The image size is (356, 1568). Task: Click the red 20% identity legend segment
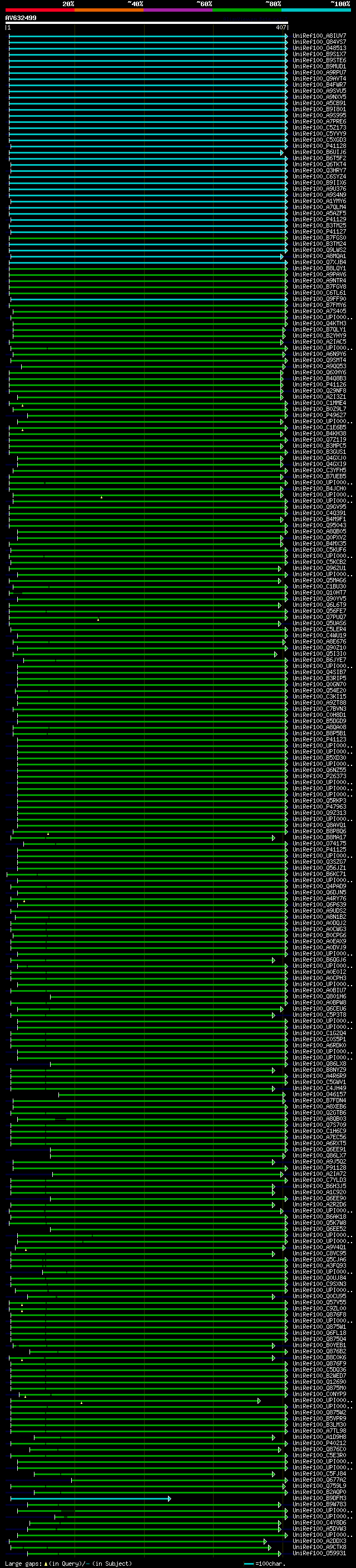[x=39, y=10]
